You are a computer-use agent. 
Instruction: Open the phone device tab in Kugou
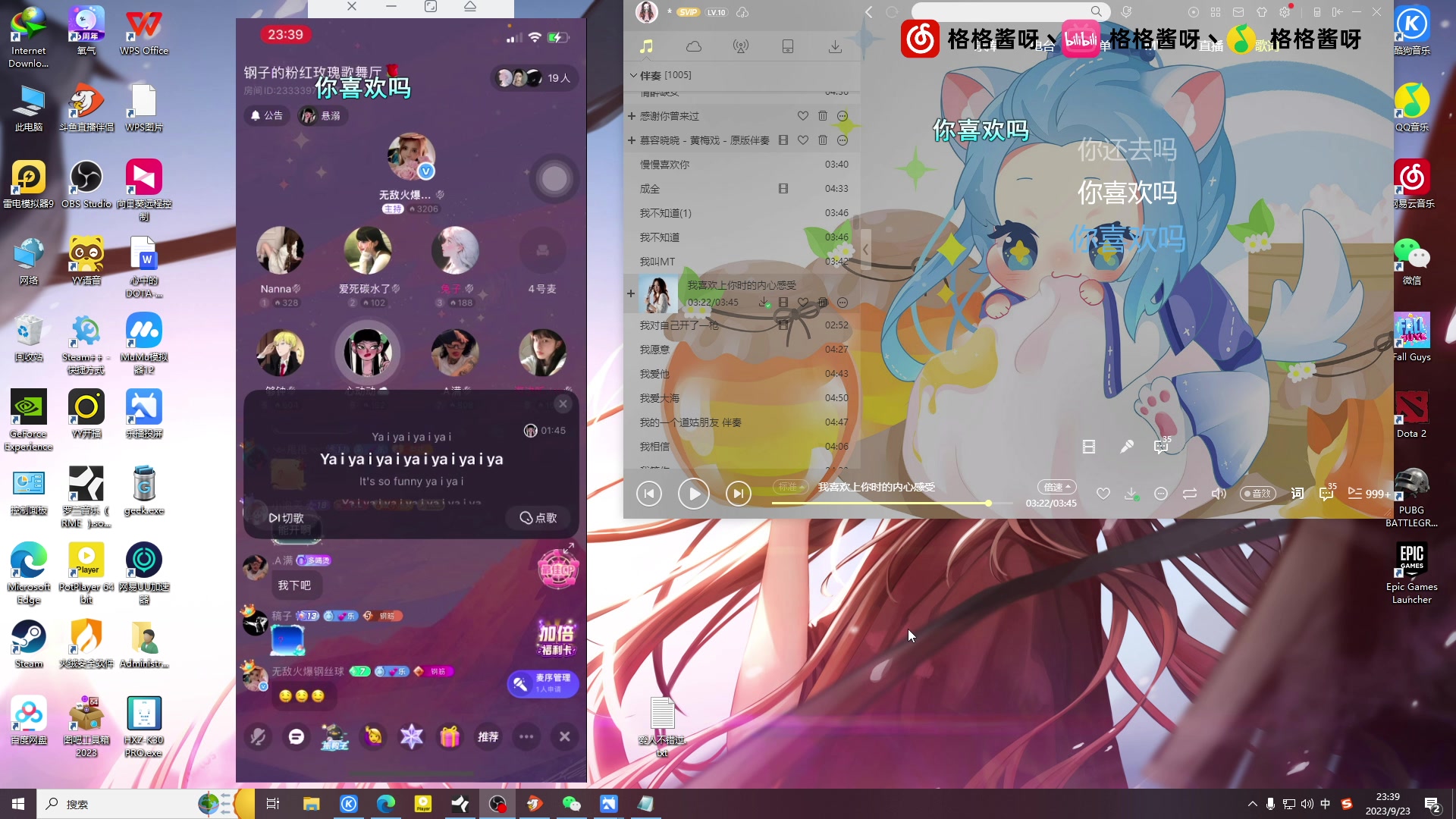coord(788,47)
